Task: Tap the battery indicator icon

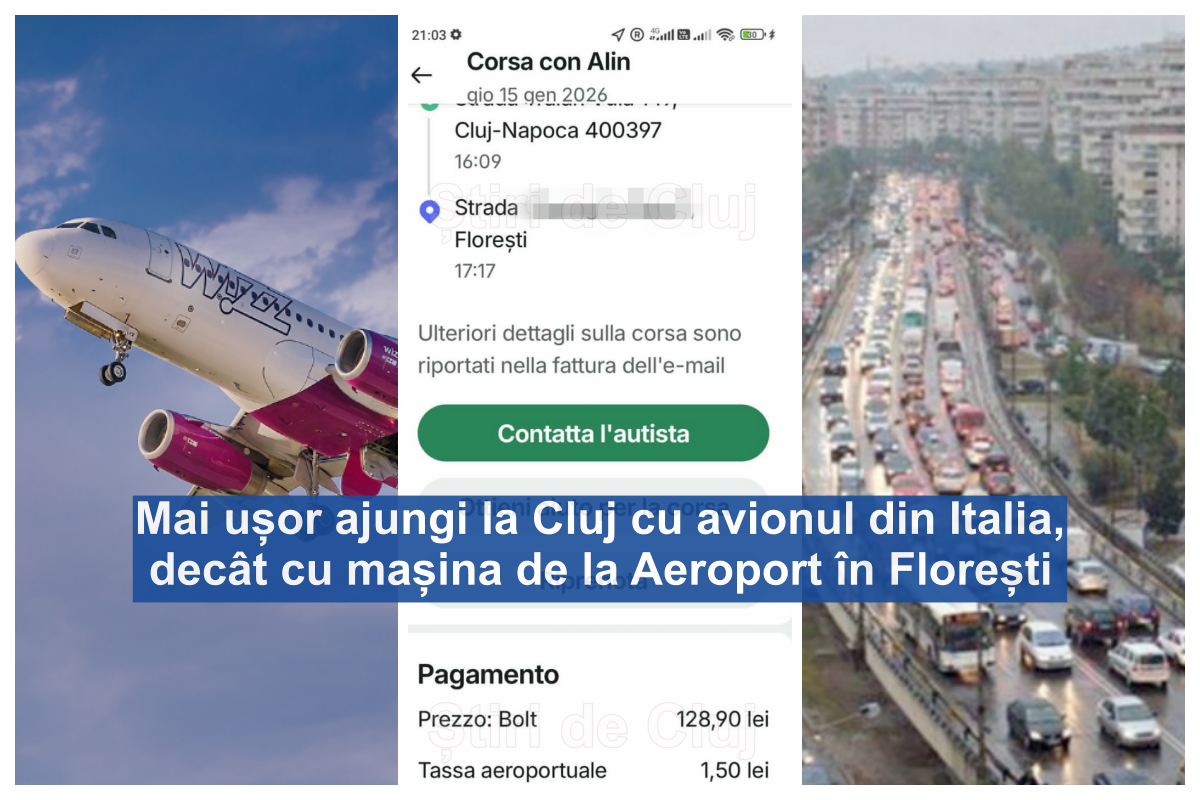Action: click(x=753, y=35)
